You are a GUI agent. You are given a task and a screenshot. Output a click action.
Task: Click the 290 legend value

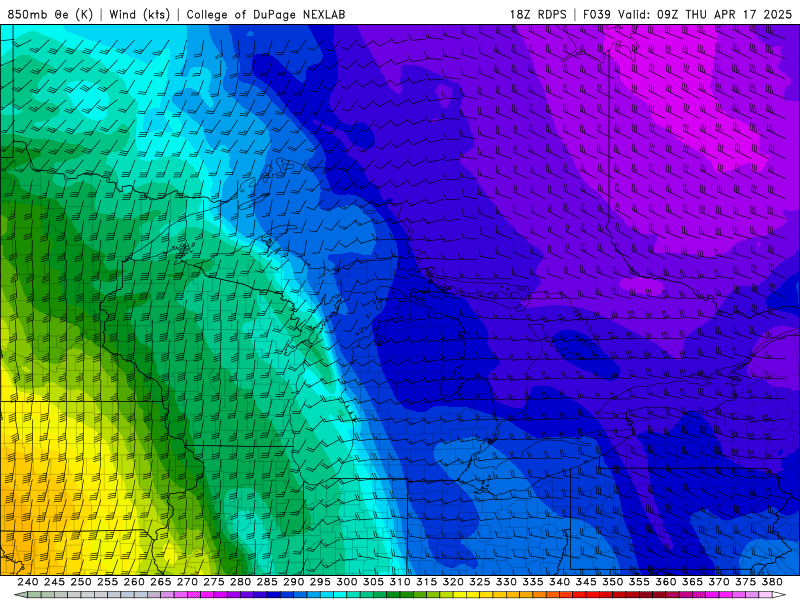point(293,582)
